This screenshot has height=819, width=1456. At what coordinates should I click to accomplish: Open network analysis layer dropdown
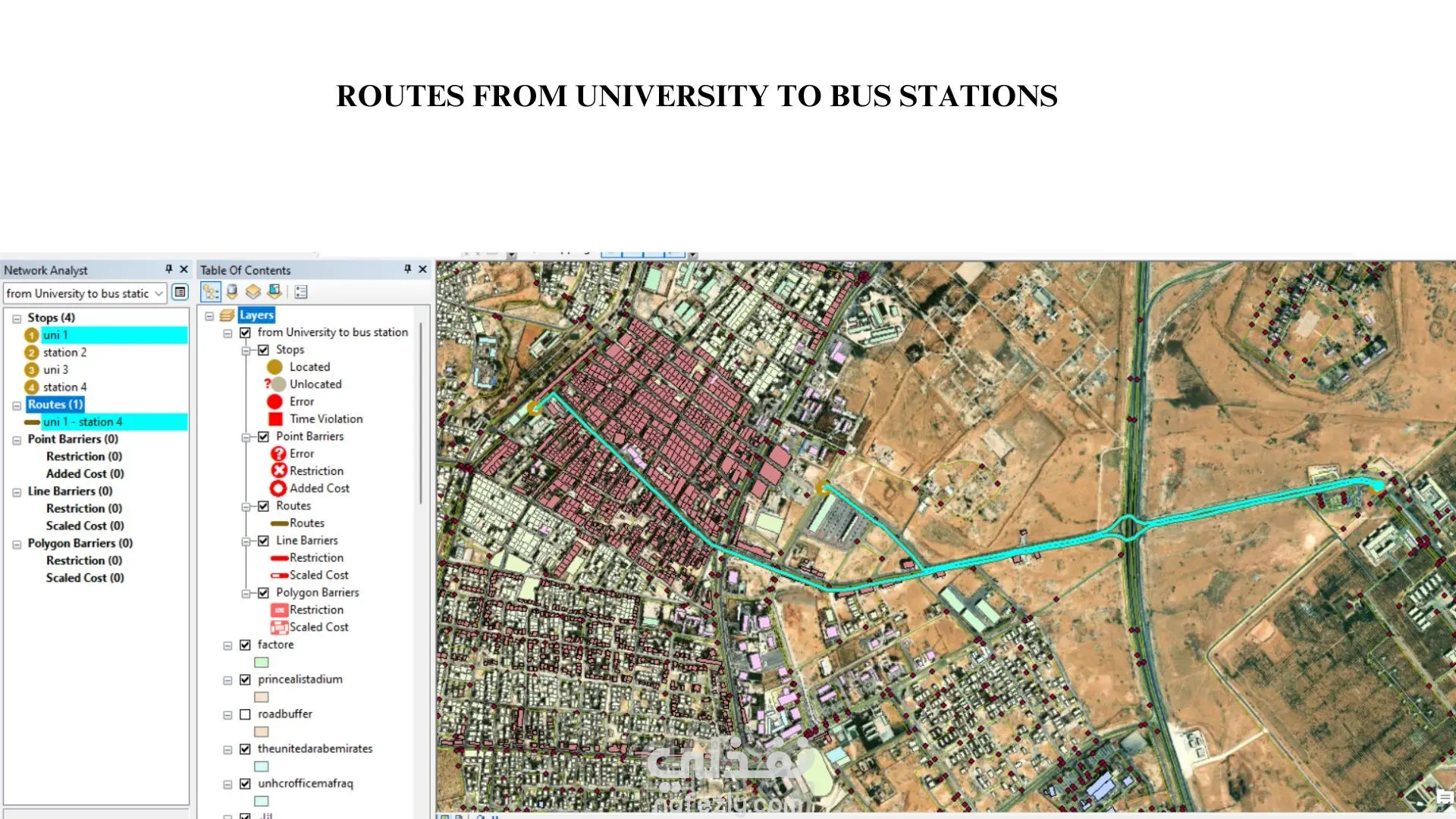158,293
